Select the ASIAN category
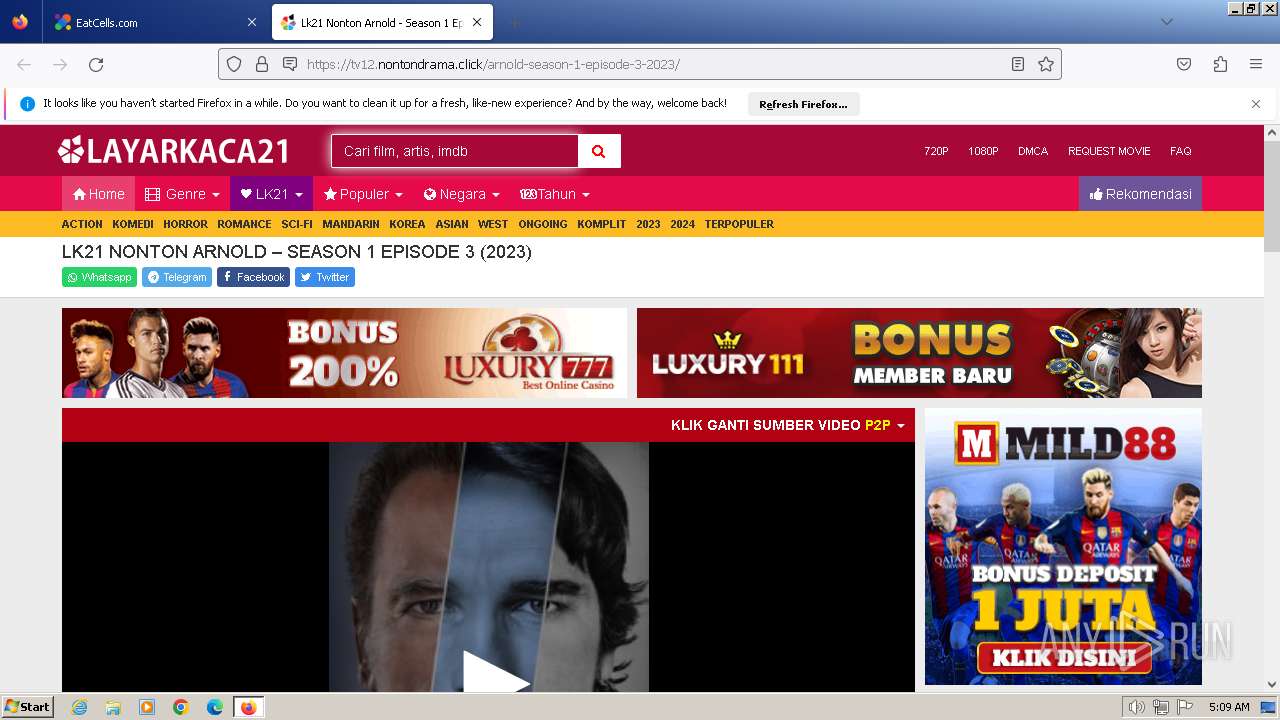 tap(452, 224)
